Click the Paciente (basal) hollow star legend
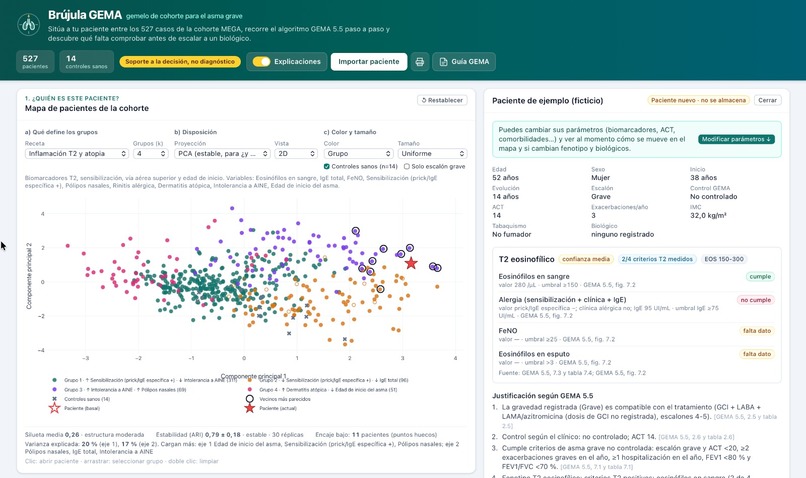 pos(54,408)
